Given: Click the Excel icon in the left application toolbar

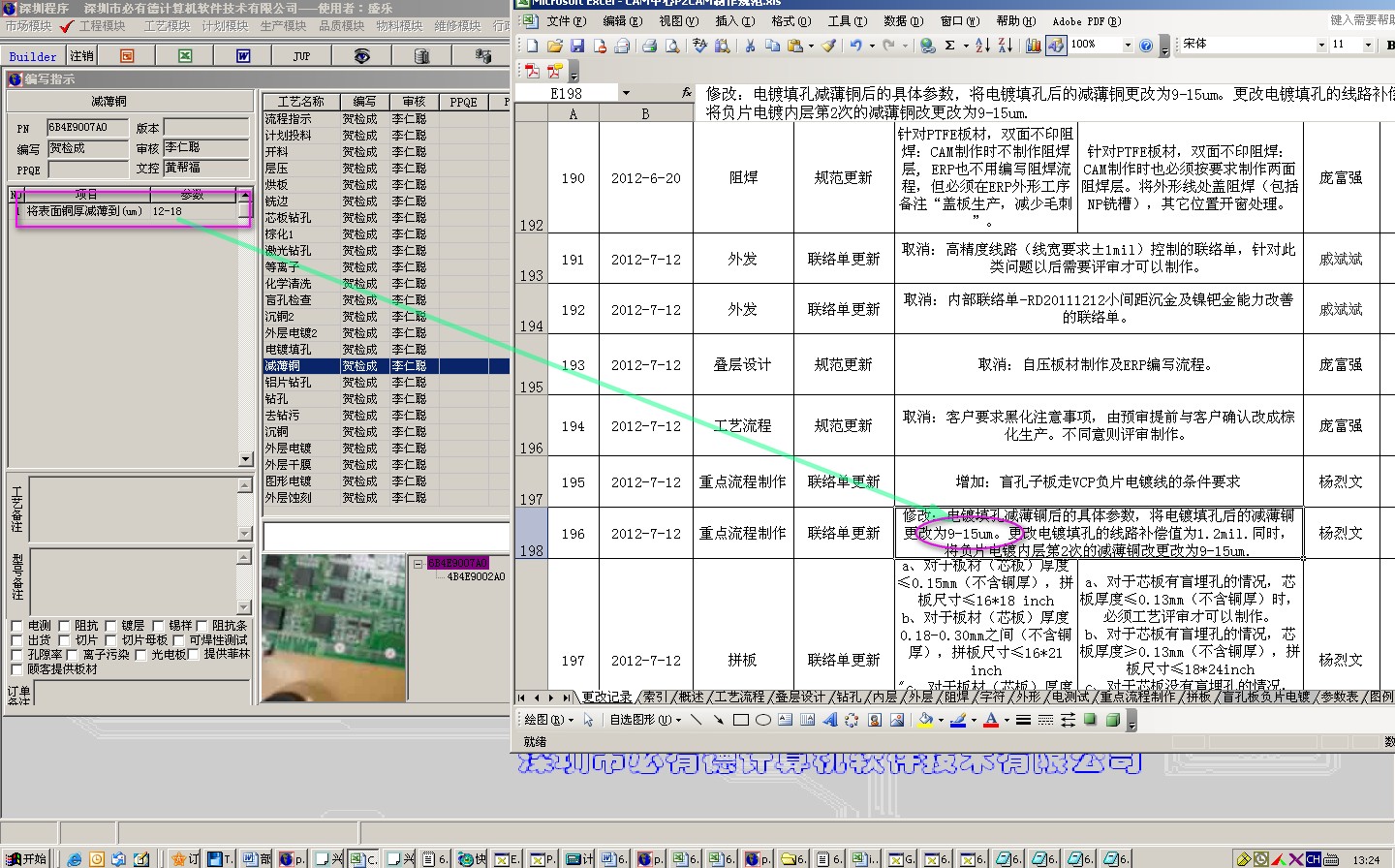Looking at the screenshot, I should click(x=185, y=56).
